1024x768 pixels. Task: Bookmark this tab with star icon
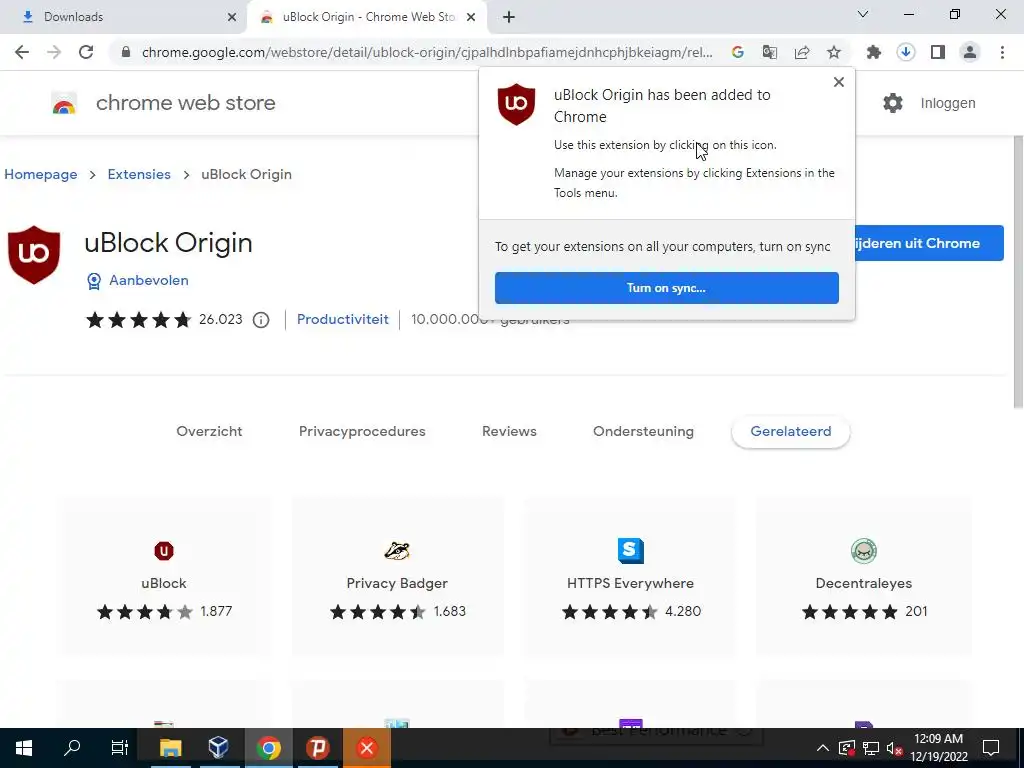[834, 52]
